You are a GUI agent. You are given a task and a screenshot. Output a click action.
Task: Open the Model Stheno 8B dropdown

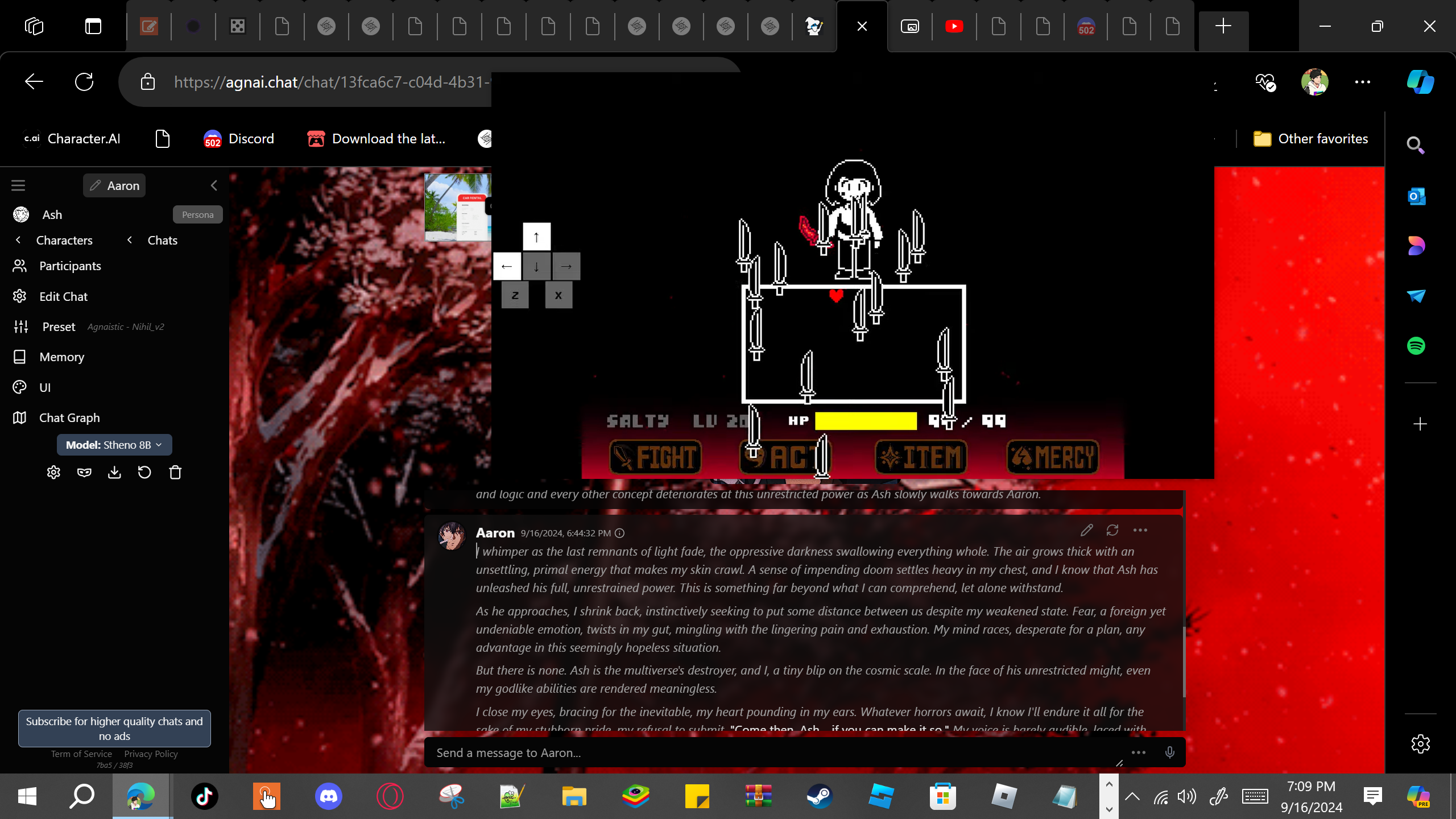pyautogui.click(x=114, y=445)
